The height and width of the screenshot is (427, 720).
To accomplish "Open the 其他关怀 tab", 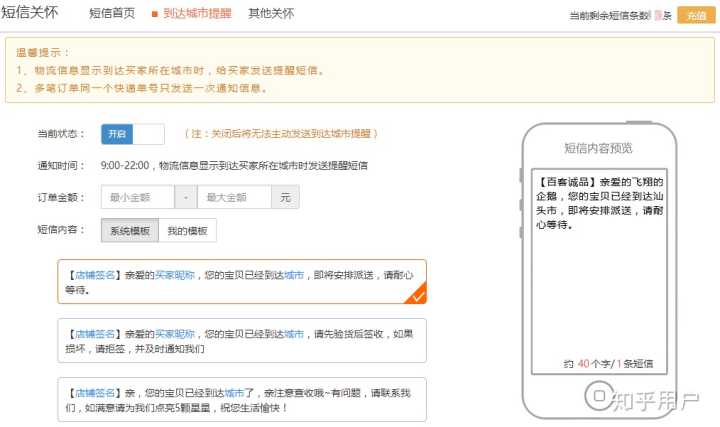I will point(271,13).
